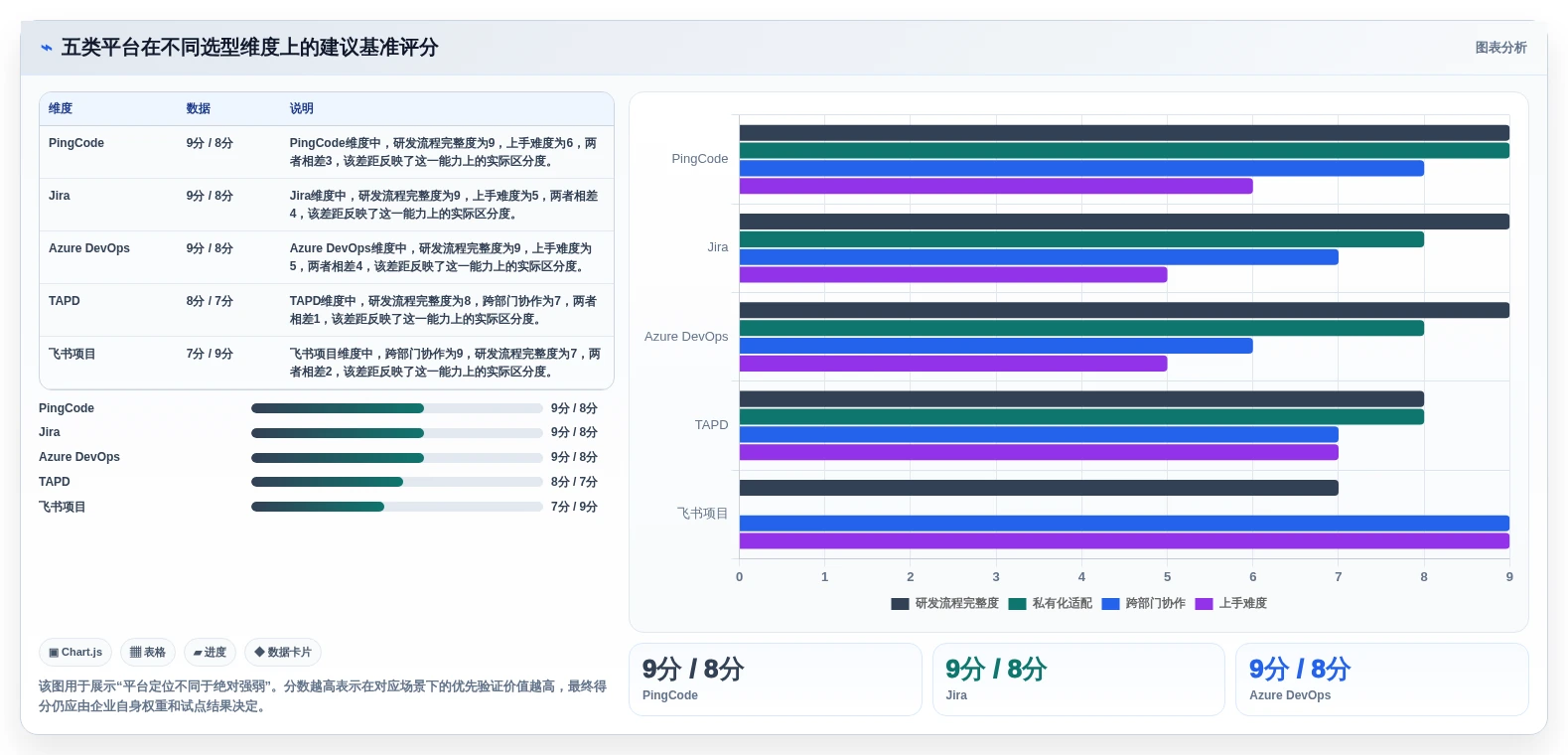The width and height of the screenshot is (1568, 755).
Task: Click the 9 tick label on the x-axis
Action: [x=1509, y=577]
